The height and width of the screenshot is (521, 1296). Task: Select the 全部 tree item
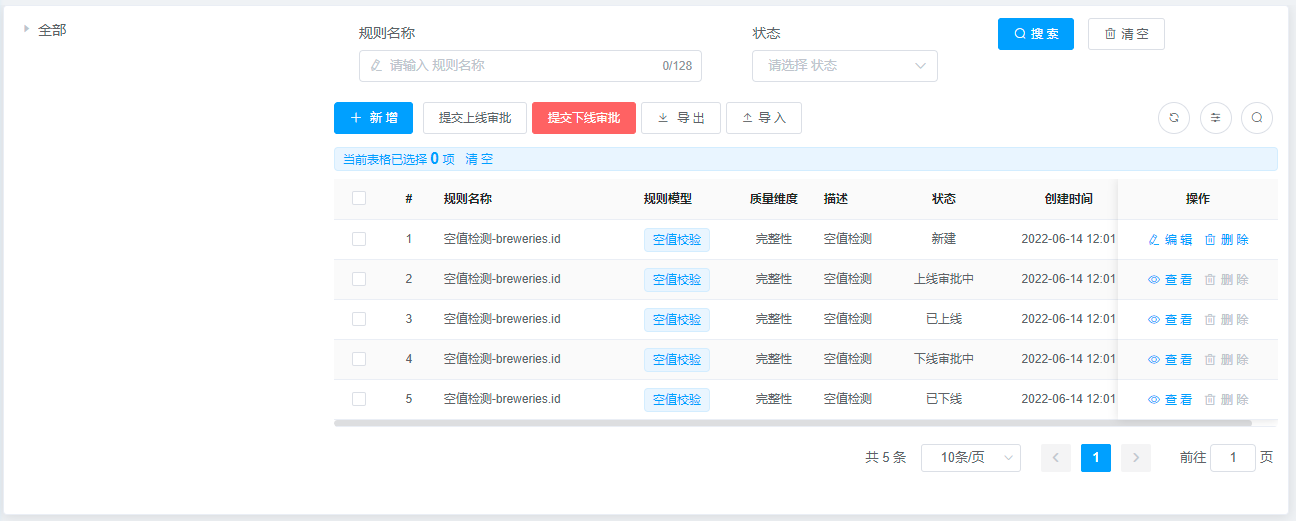pos(52,30)
